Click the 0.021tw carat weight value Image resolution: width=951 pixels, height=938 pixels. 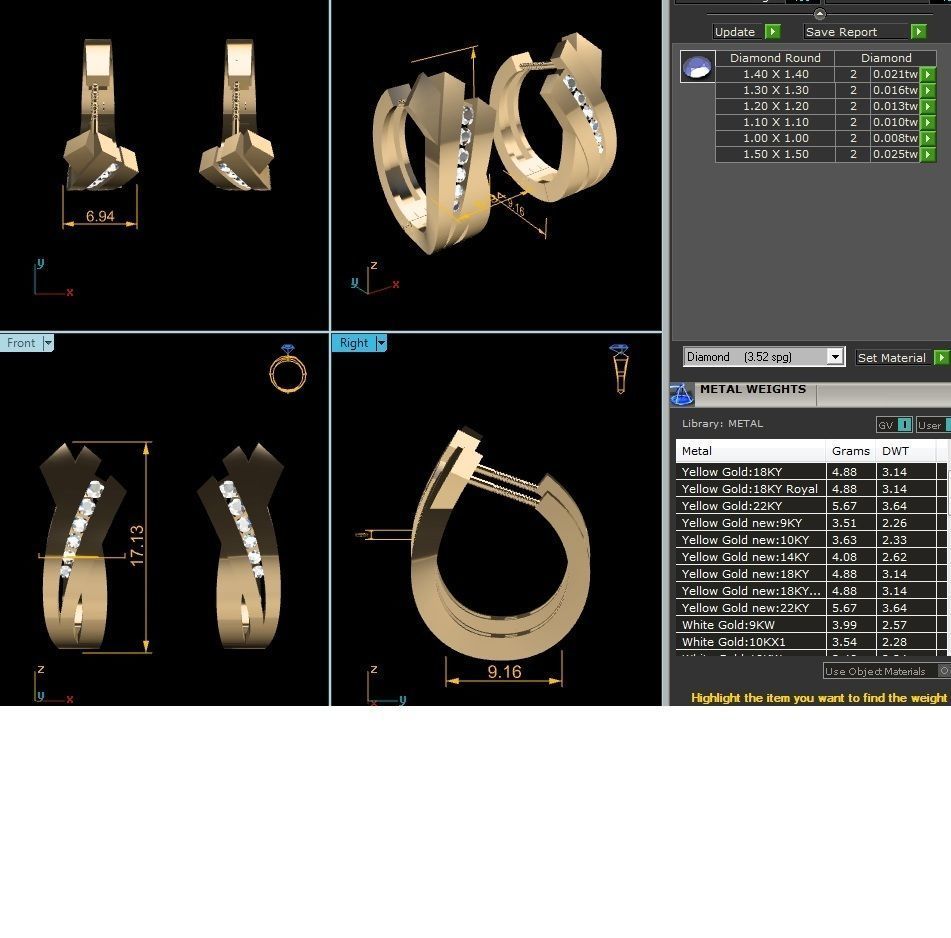tap(895, 74)
